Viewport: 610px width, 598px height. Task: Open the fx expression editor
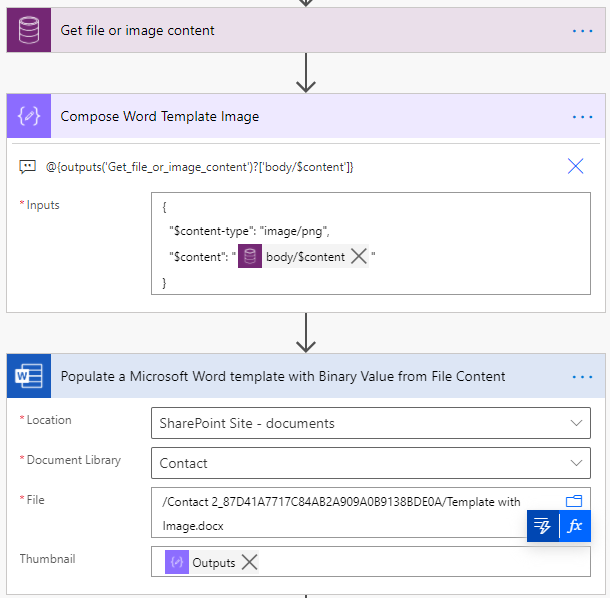tap(575, 526)
